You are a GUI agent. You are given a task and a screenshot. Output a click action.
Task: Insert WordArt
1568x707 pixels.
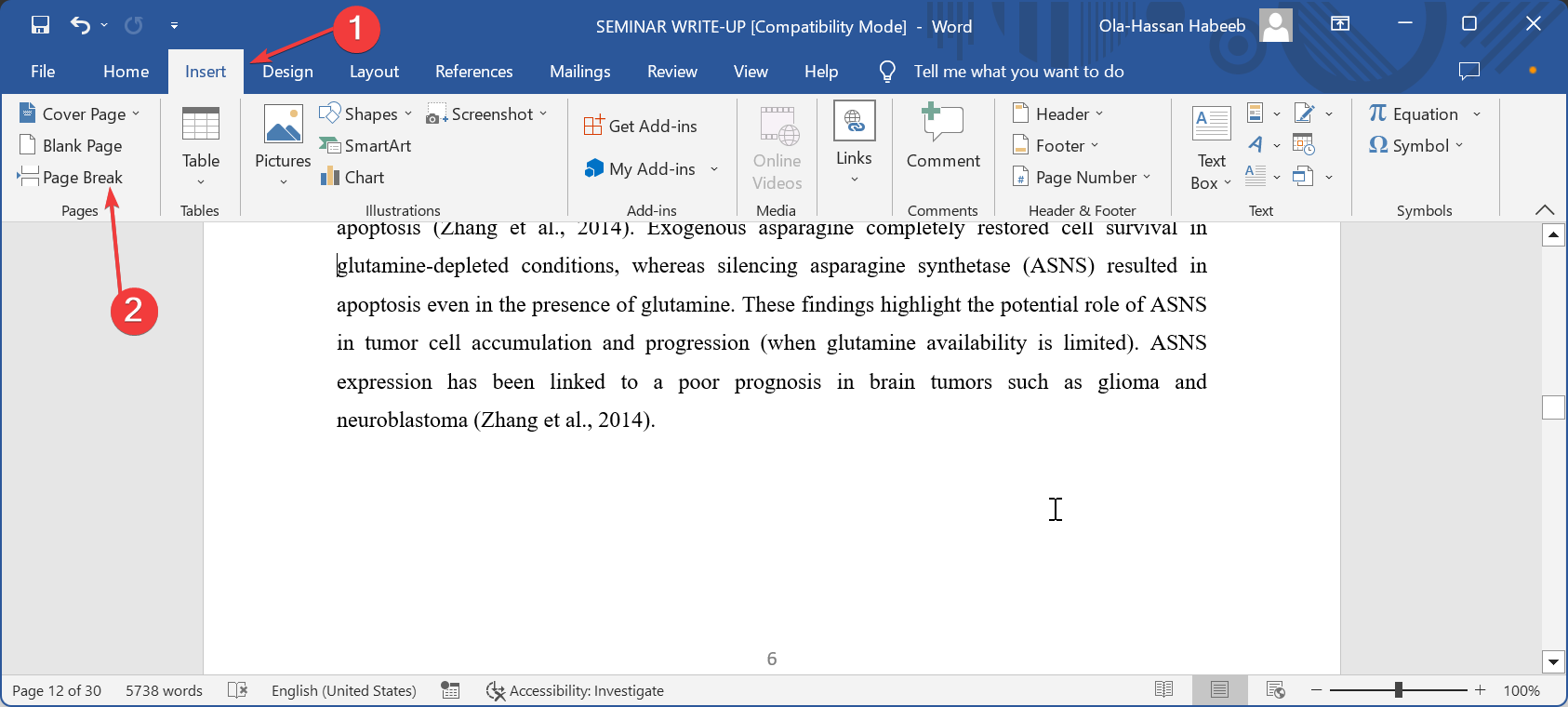[1263, 145]
